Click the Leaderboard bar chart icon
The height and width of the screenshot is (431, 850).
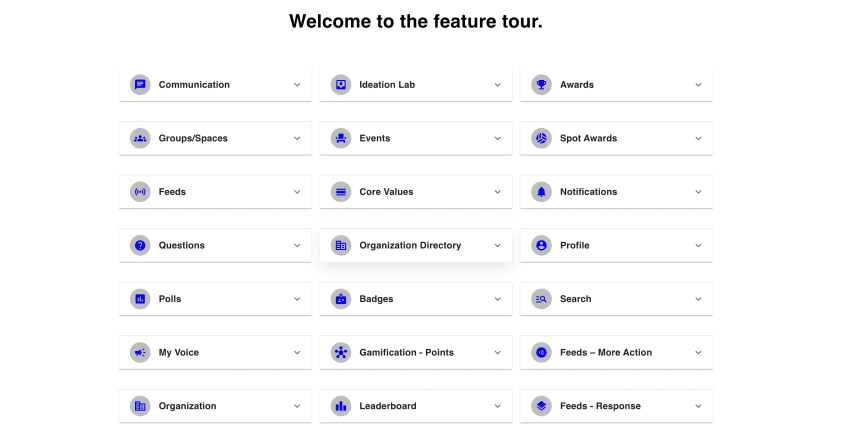point(341,406)
